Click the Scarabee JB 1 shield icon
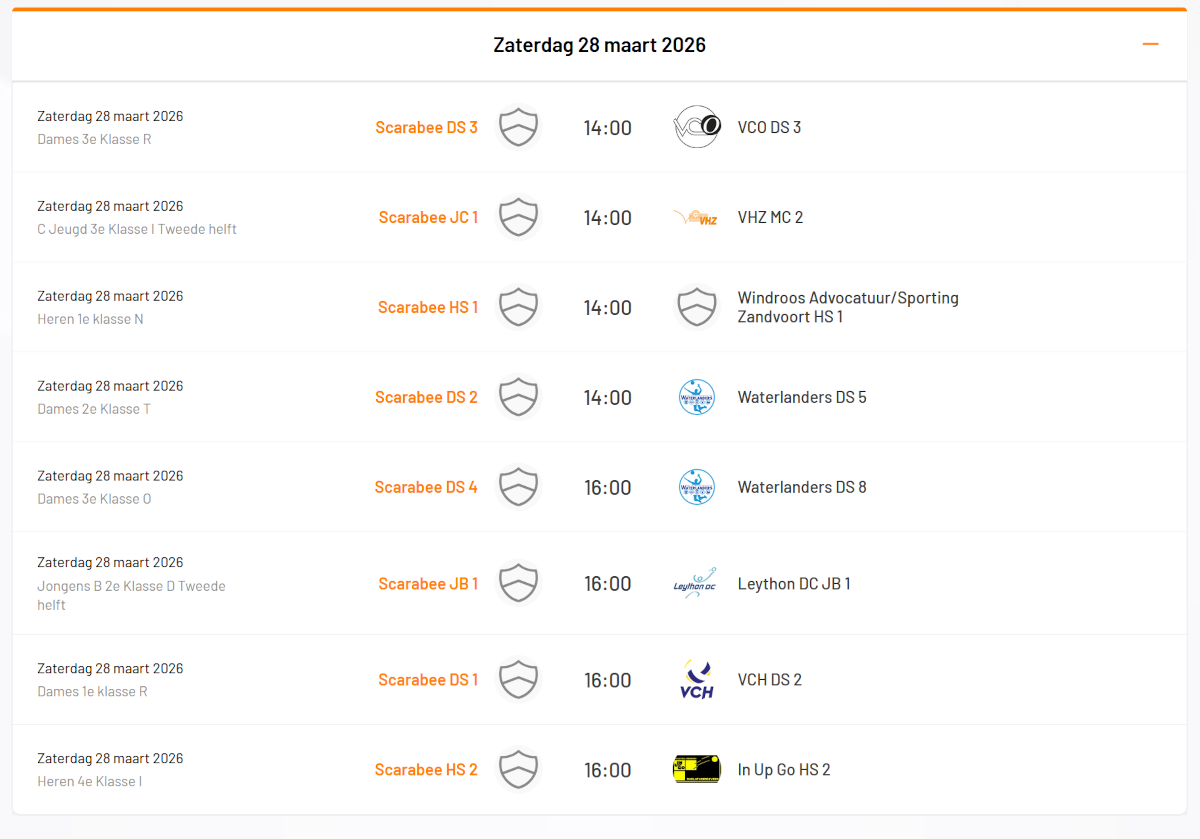The image size is (1200, 839). (x=518, y=584)
